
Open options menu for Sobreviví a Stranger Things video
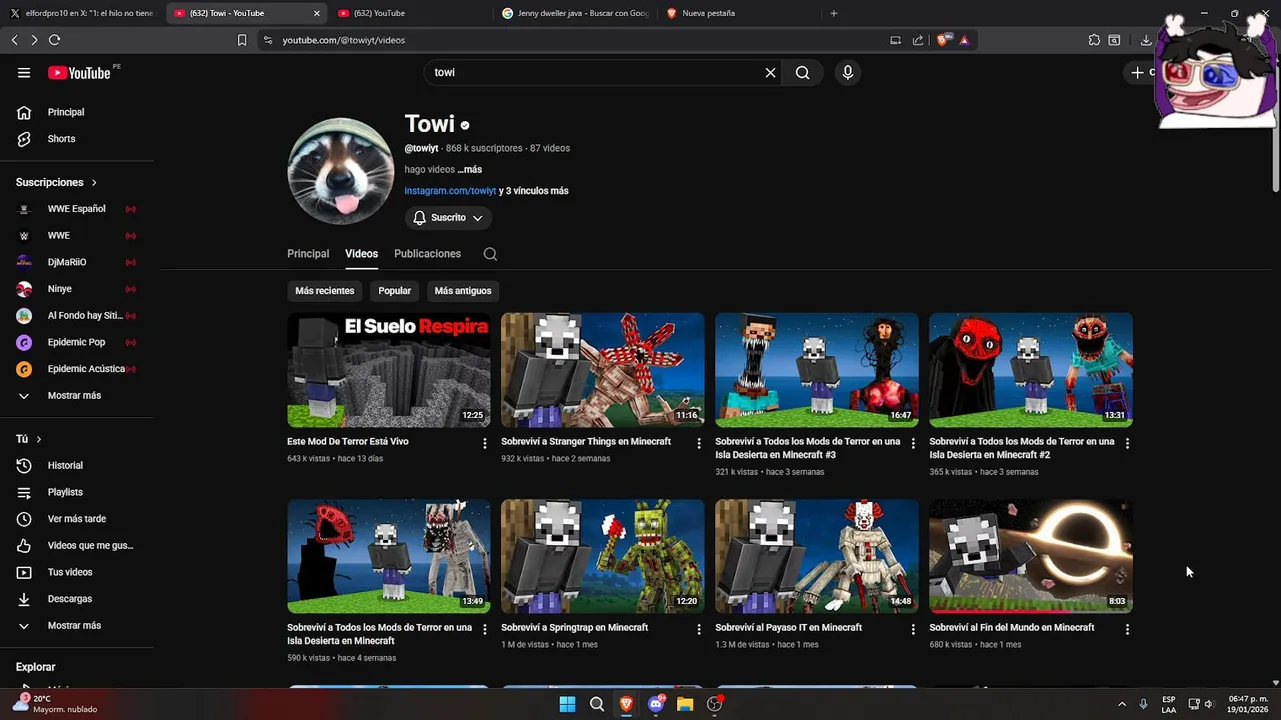pos(699,443)
